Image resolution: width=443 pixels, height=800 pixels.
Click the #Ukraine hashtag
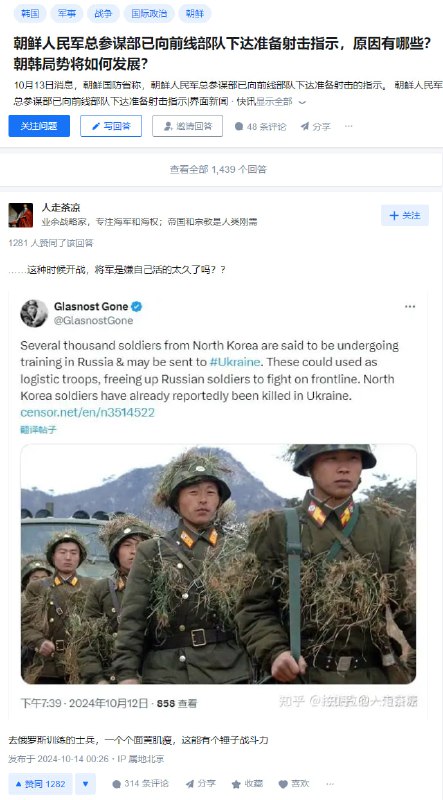pyautogui.click(x=235, y=362)
